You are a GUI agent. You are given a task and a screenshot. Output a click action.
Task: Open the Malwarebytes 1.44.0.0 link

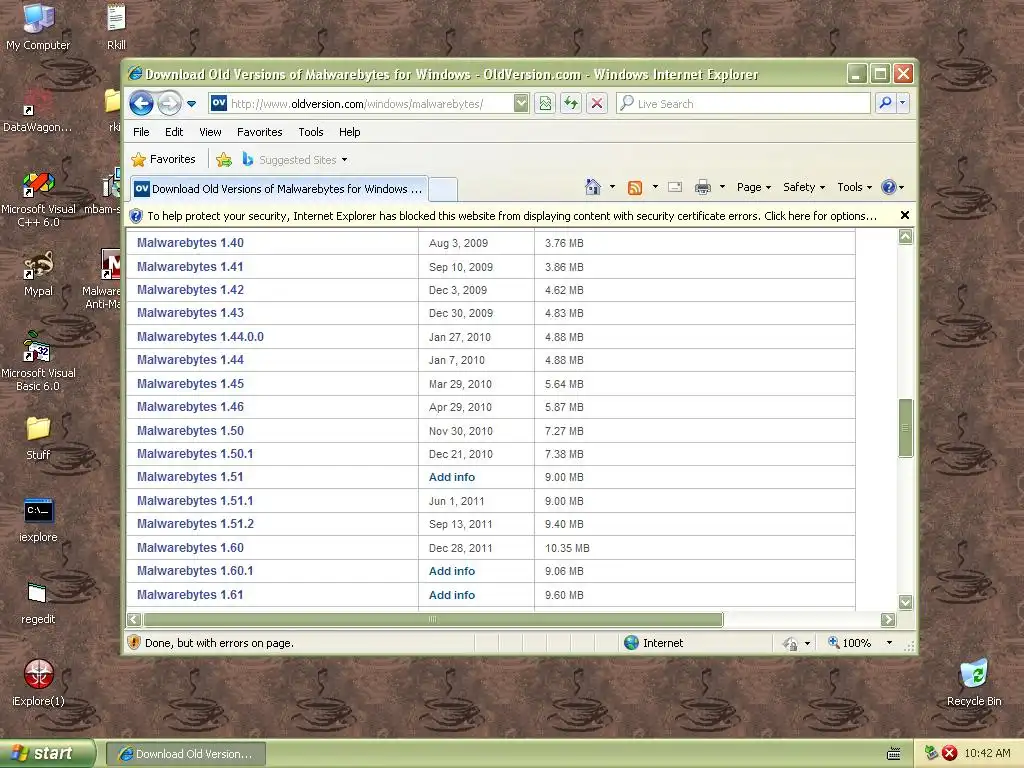[200, 337]
